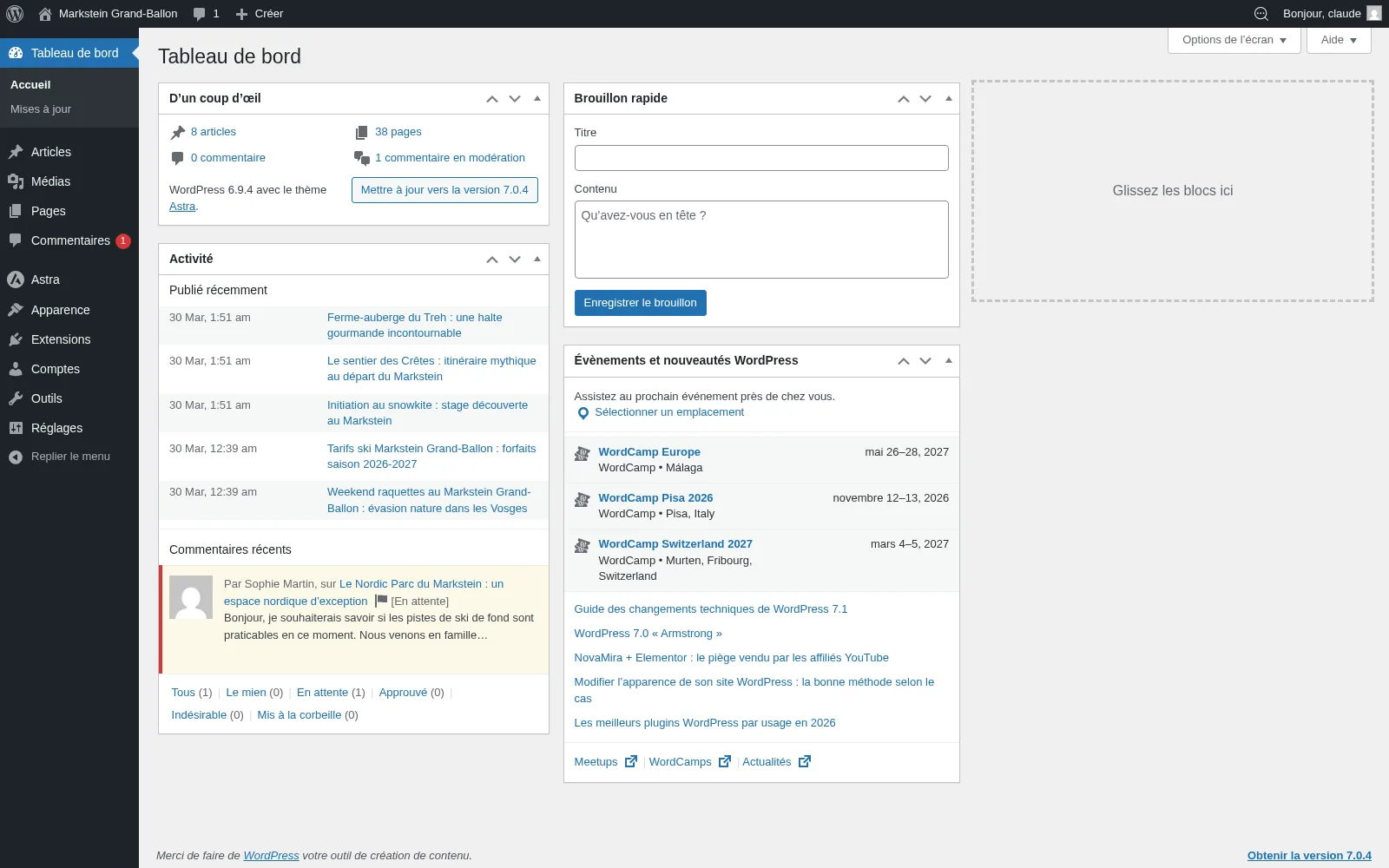This screenshot has height=868, width=1389.
Task: Open Apparence in the sidebar menu
Action: [x=69, y=310]
